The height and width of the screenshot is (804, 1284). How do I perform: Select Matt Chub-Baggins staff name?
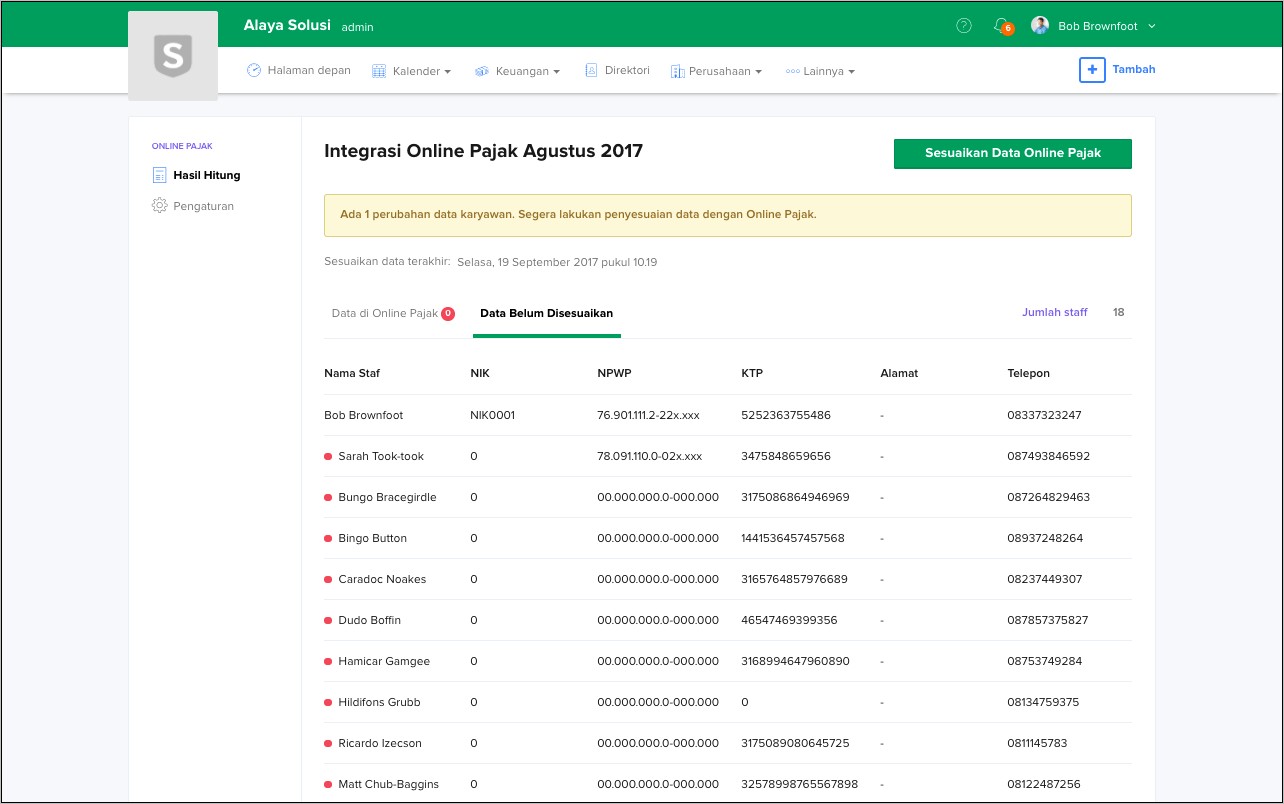click(x=388, y=784)
